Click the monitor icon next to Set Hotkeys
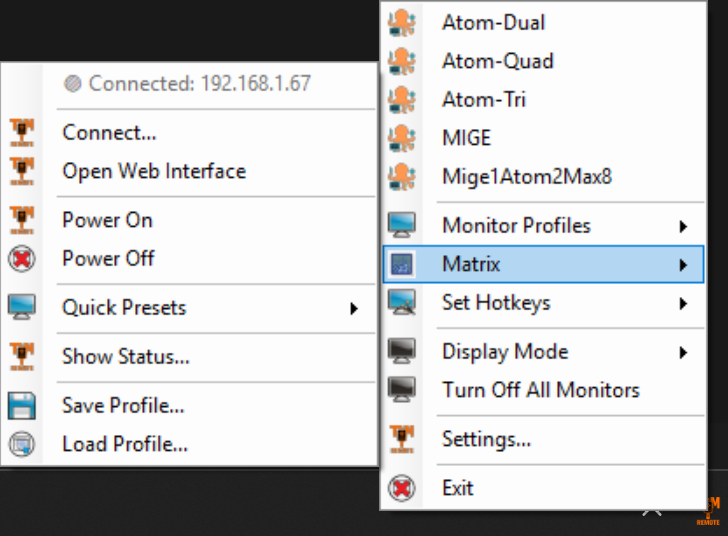 click(402, 303)
